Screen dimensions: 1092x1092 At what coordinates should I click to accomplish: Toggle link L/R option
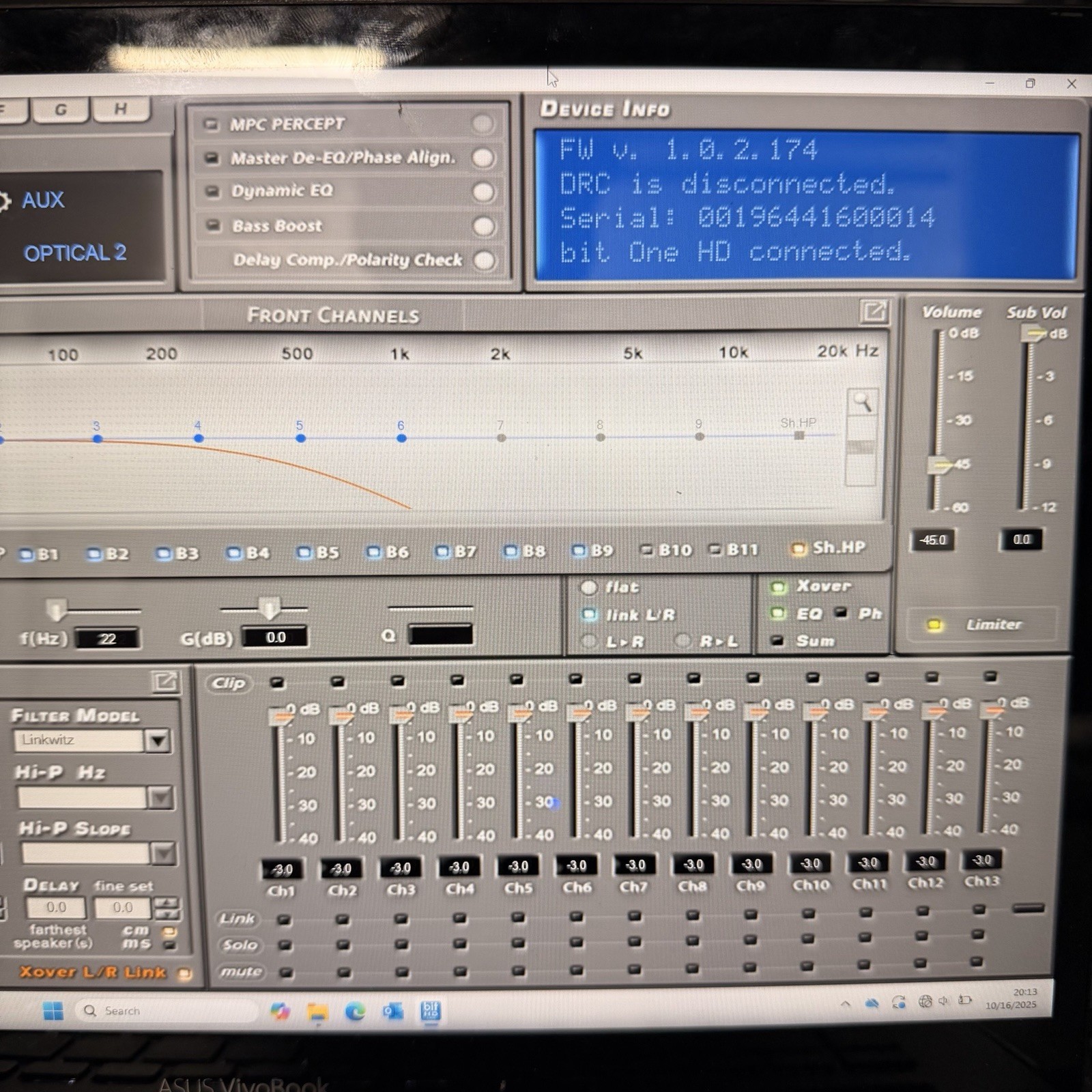588,614
